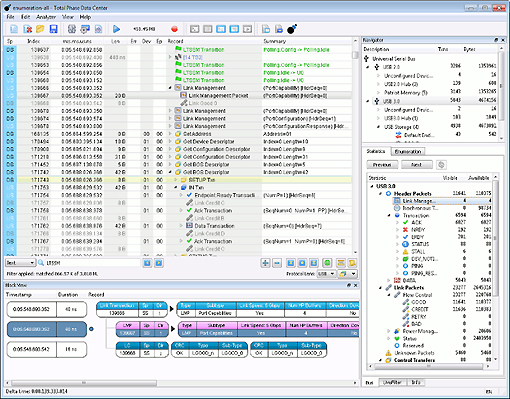Screen dimensions: 510x399
Task: Click the Record column header
Action: pyautogui.click(x=214, y=41)
